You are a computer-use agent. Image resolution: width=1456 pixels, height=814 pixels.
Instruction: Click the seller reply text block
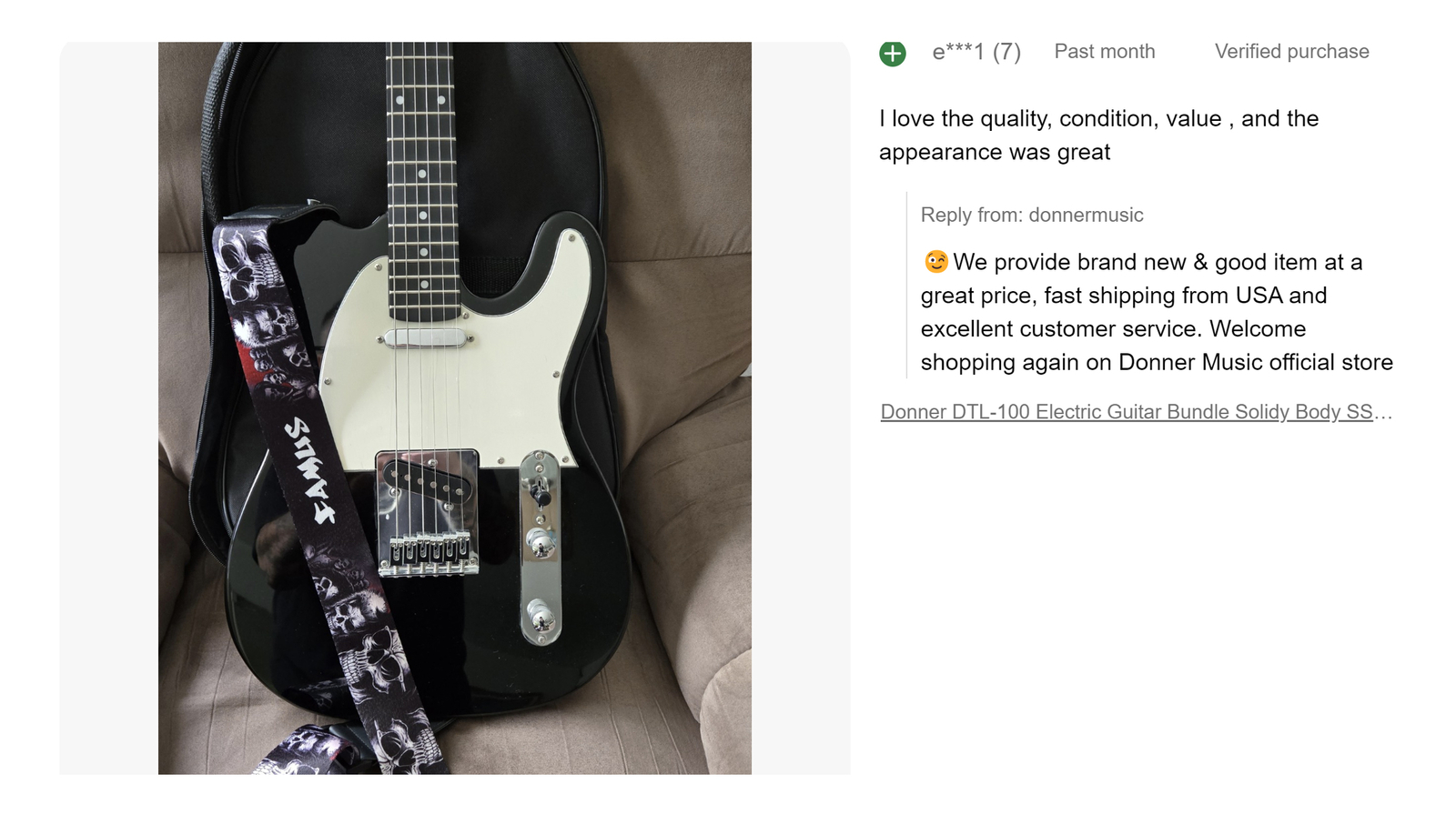1137,312
